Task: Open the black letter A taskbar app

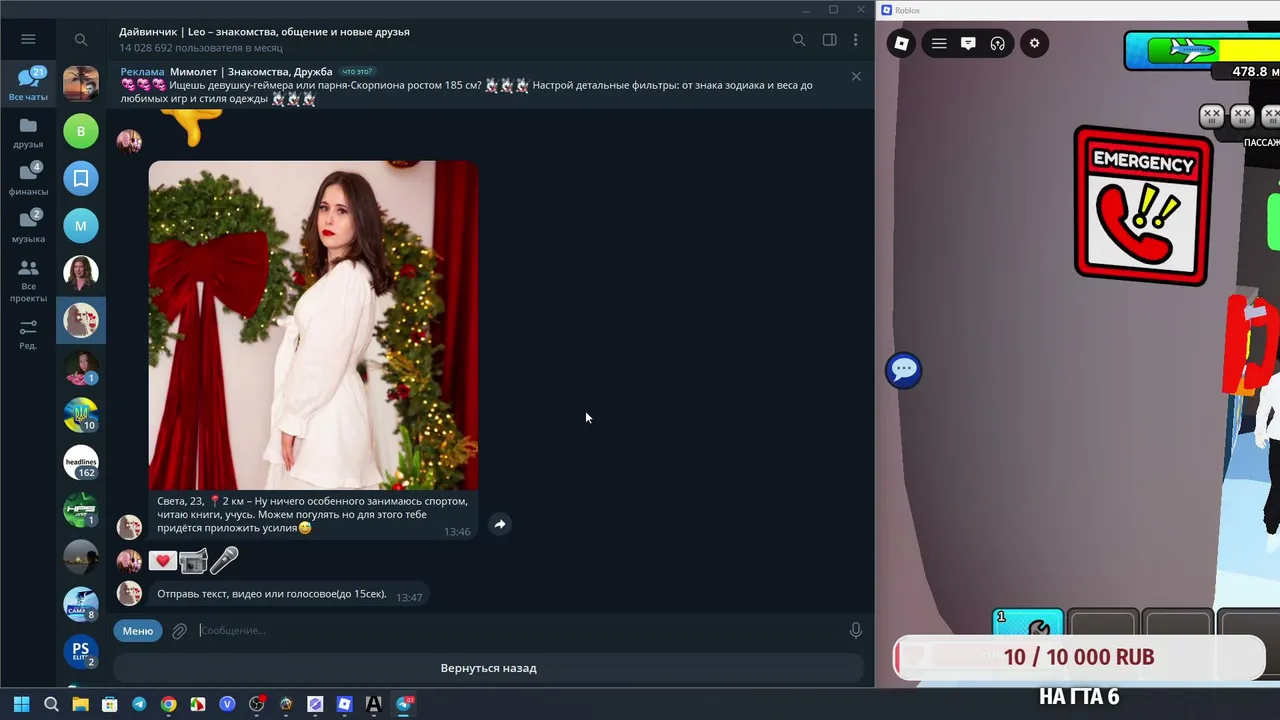Action: coord(374,704)
